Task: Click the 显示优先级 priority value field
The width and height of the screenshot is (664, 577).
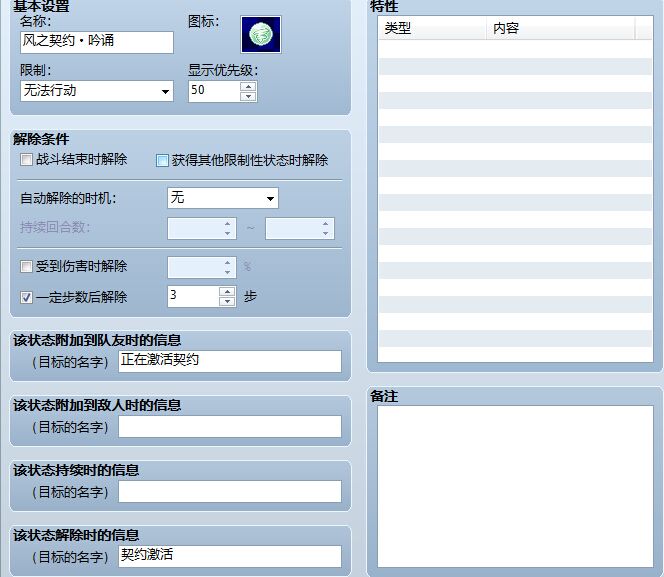Action: point(214,91)
